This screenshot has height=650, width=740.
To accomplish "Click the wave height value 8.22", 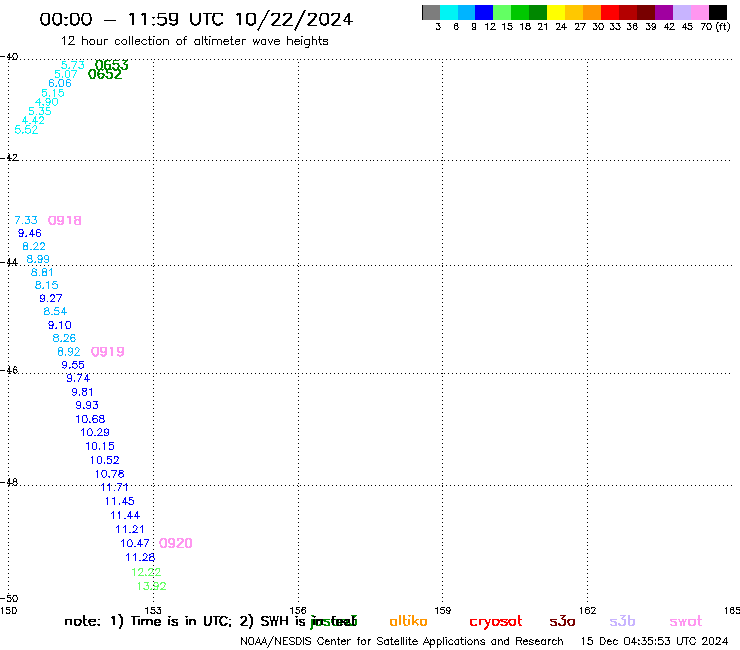I will click(x=34, y=246).
